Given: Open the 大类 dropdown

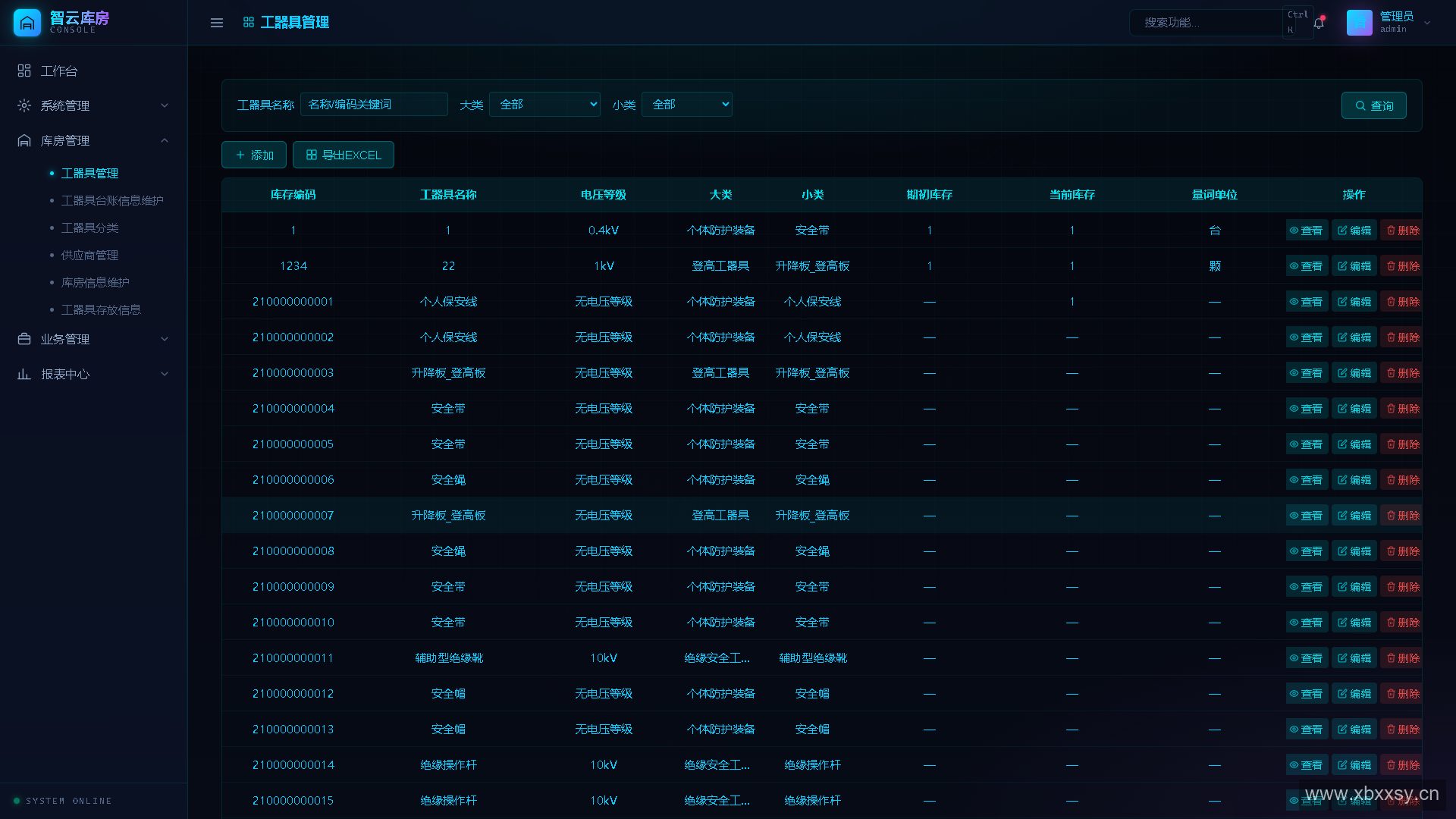Looking at the screenshot, I should pos(544,105).
